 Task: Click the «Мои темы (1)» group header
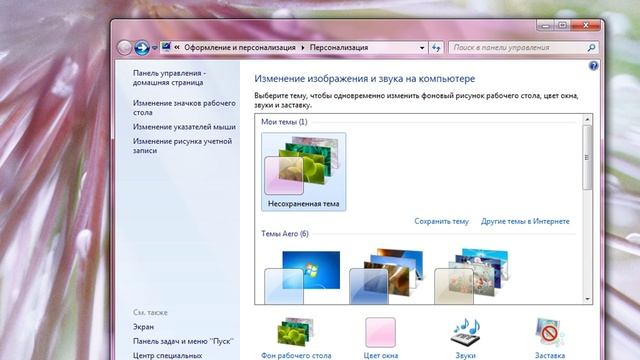[284, 122]
